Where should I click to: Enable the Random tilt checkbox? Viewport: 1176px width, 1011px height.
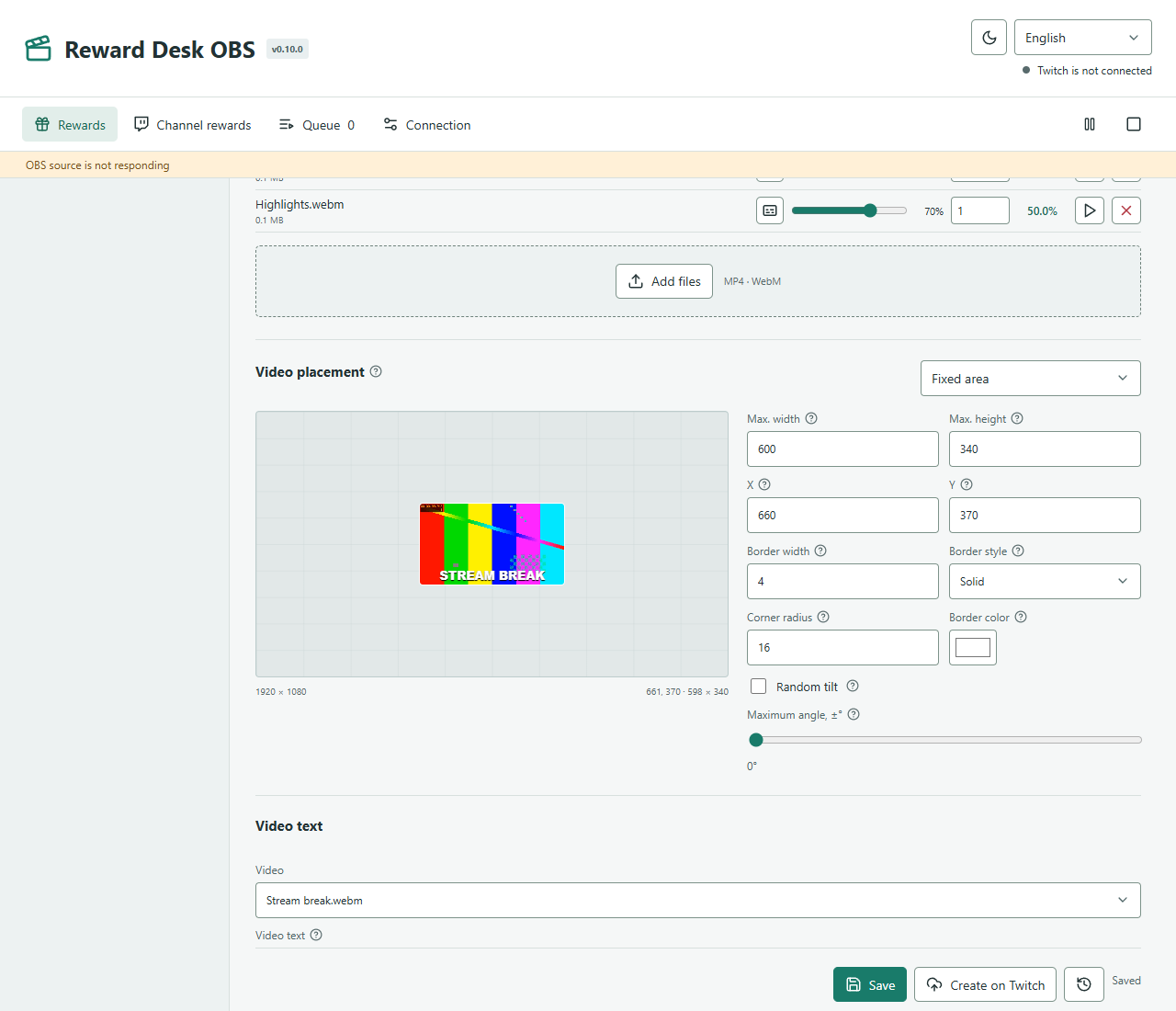(x=758, y=687)
